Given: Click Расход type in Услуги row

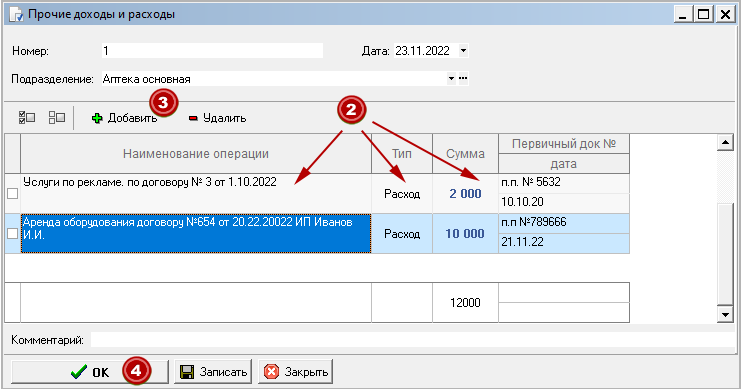Looking at the screenshot, I should pos(402,194).
